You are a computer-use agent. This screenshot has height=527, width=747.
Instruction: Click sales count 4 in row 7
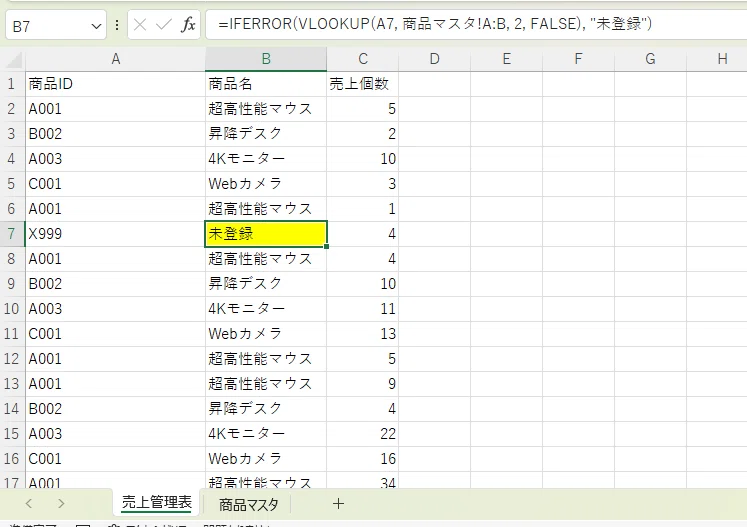click(x=363, y=234)
